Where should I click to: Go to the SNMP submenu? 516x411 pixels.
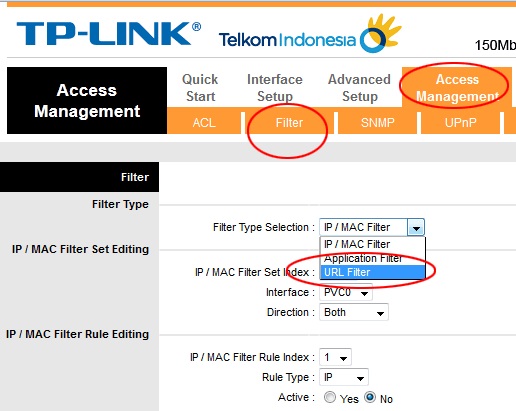(x=377, y=123)
